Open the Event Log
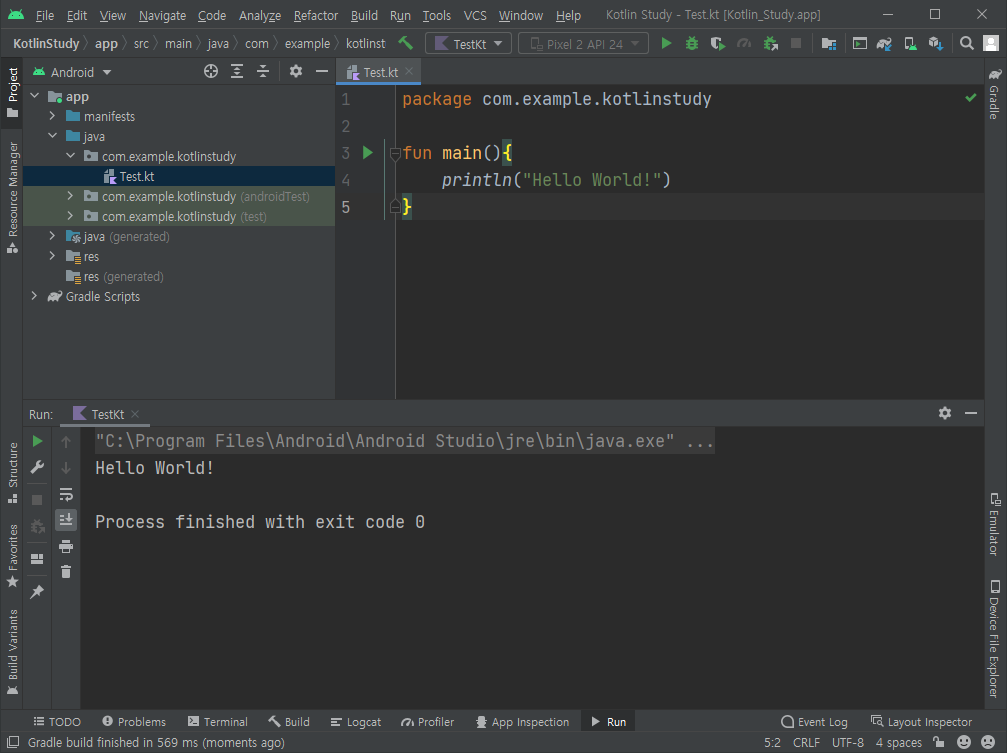 pyautogui.click(x=814, y=722)
